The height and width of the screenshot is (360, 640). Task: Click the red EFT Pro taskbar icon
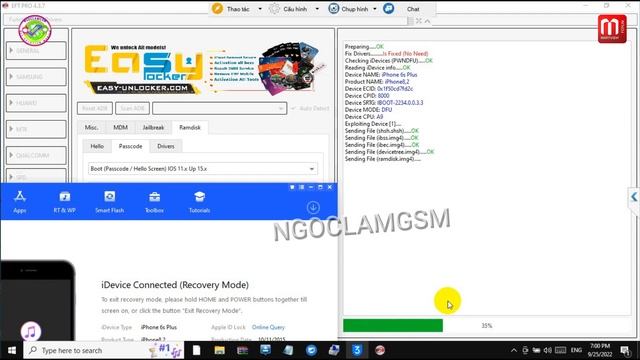pos(380,350)
